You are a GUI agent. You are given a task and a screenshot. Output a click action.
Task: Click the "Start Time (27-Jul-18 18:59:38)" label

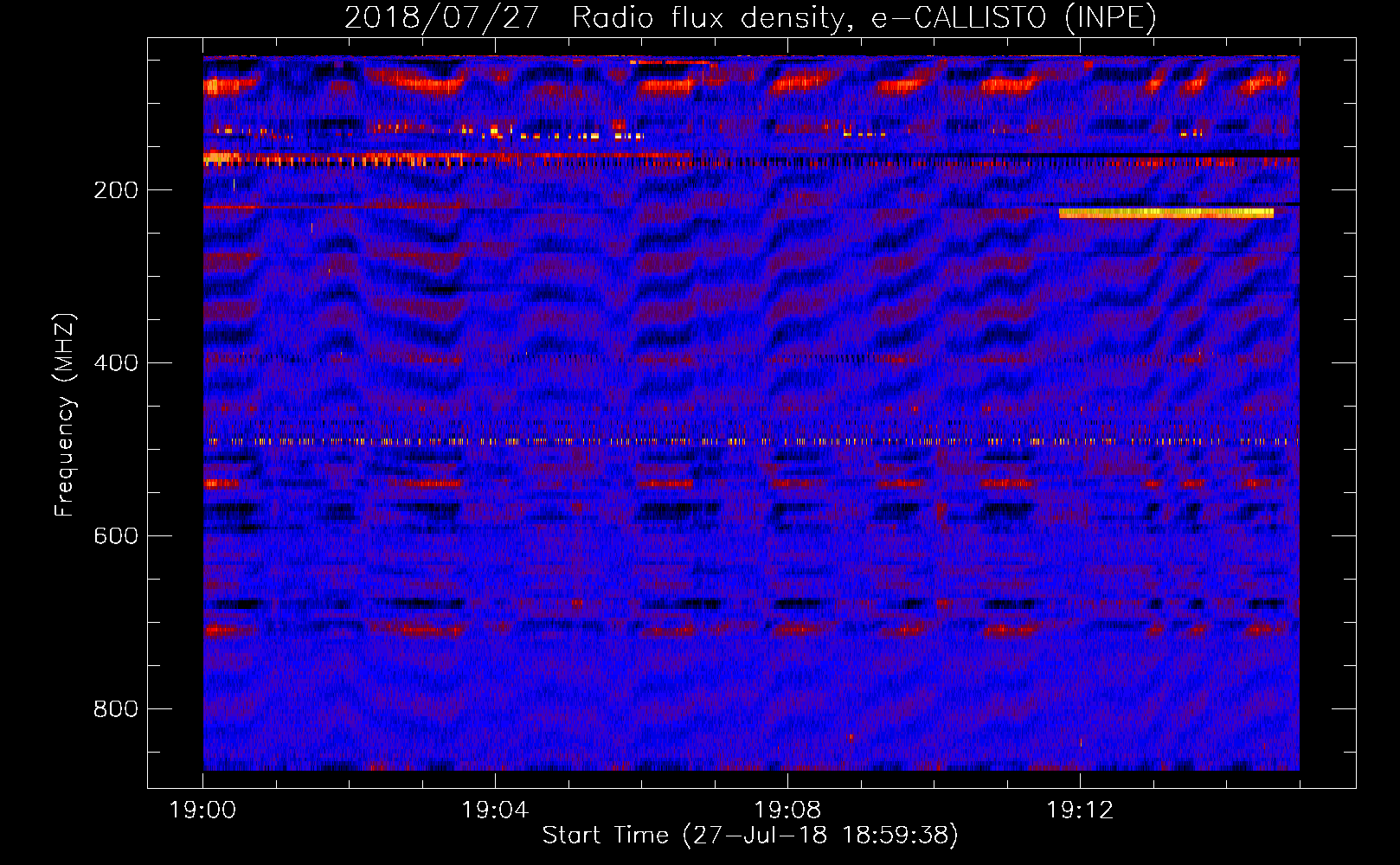click(x=750, y=836)
